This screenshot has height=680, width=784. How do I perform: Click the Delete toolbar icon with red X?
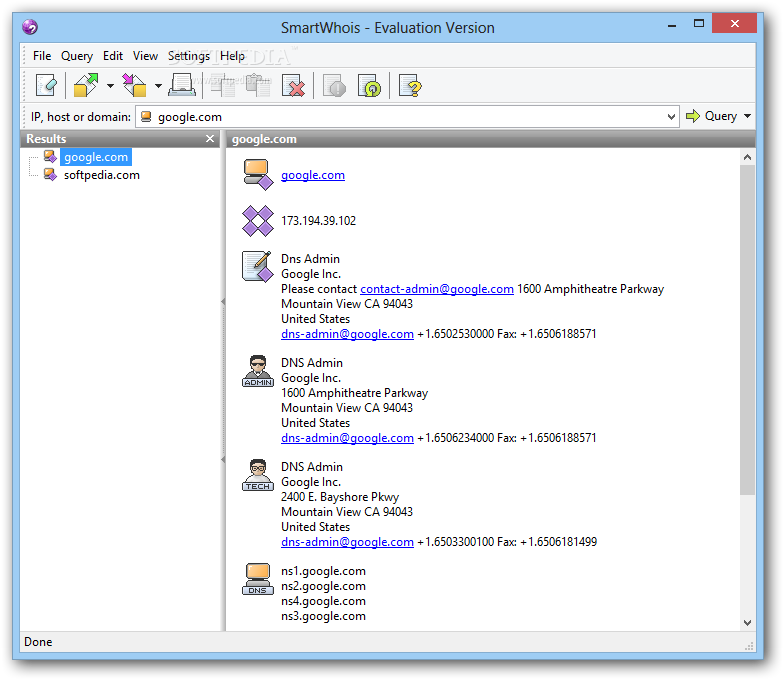(x=294, y=86)
